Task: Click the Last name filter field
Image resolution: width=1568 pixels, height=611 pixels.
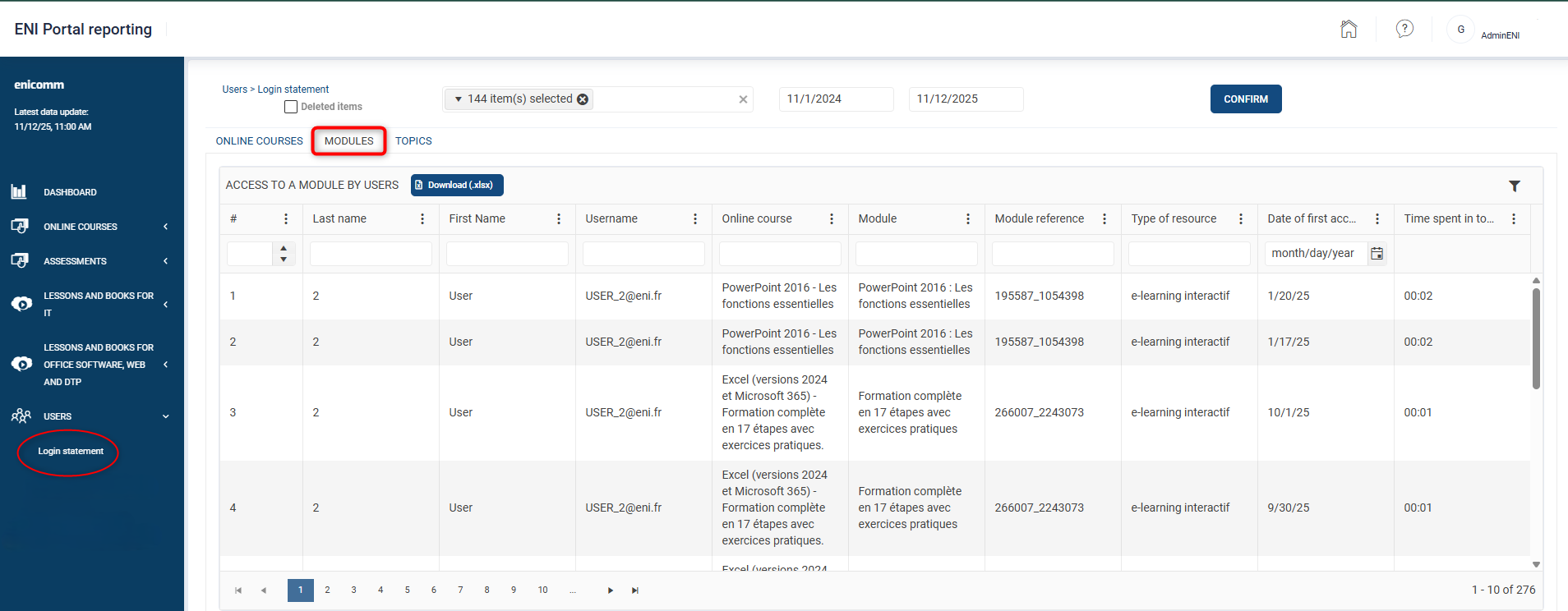Action: (371, 254)
